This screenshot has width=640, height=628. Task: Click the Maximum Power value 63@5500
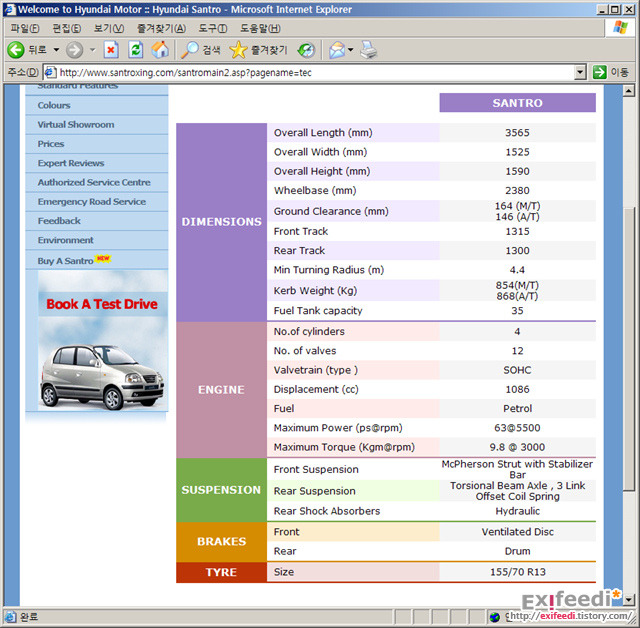[x=517, y=428]
